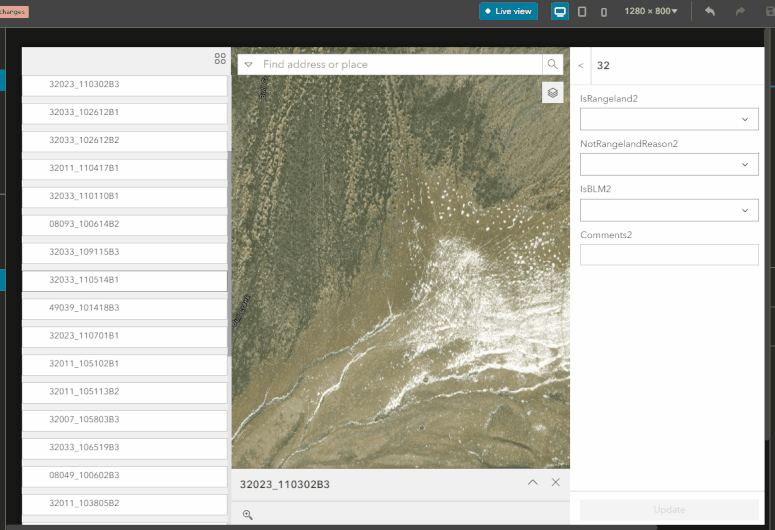Open search source dropdown arrow
The image size is (775, 530).
(249, 64)
